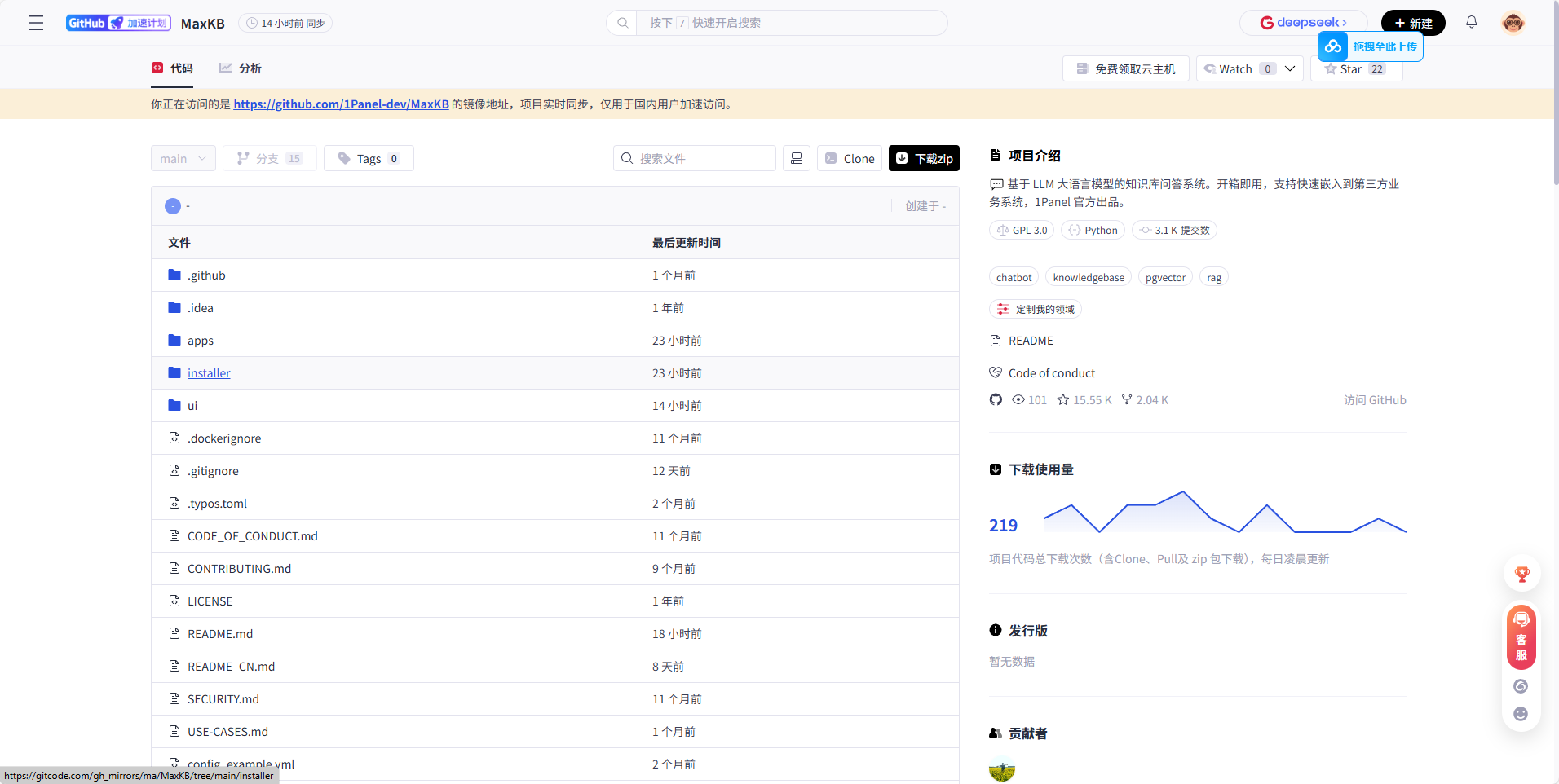Open the installer folder link
Screen dimensions: 1559x784
(209, 373)
